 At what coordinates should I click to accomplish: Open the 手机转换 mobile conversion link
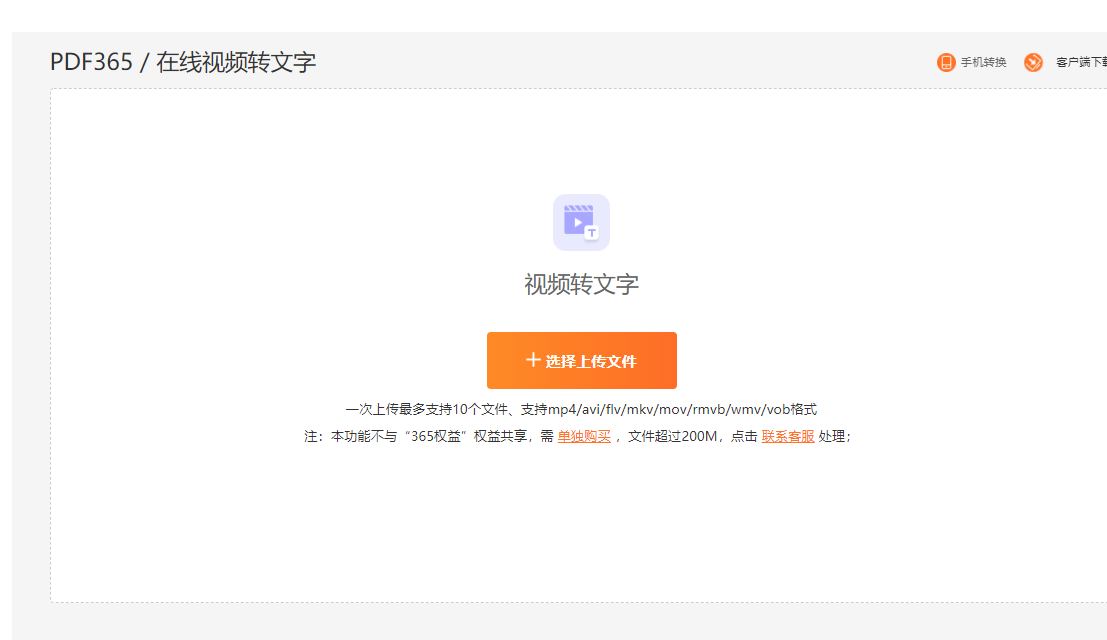pos(983,62)
